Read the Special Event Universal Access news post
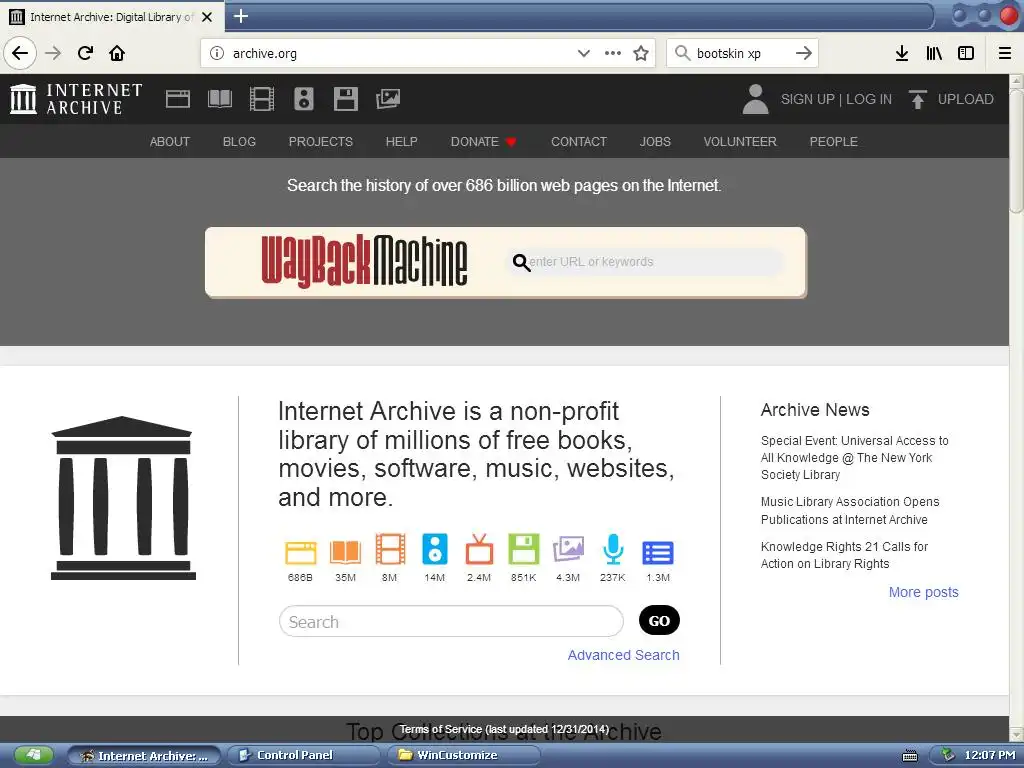The image size is (1024, 768). click(855, 458)
